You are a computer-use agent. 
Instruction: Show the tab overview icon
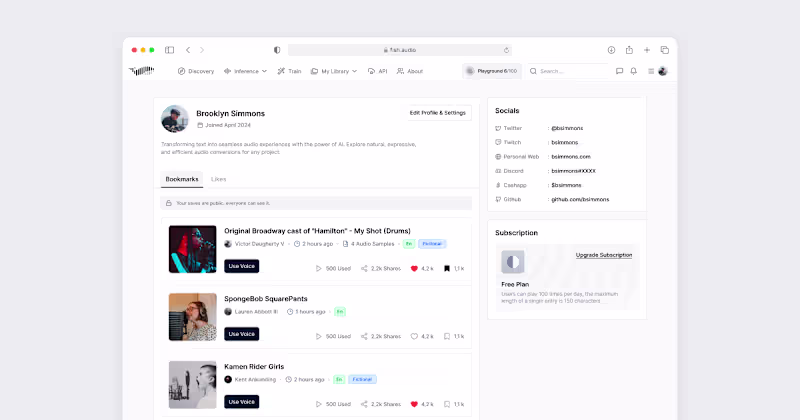[x=665, y=50]
